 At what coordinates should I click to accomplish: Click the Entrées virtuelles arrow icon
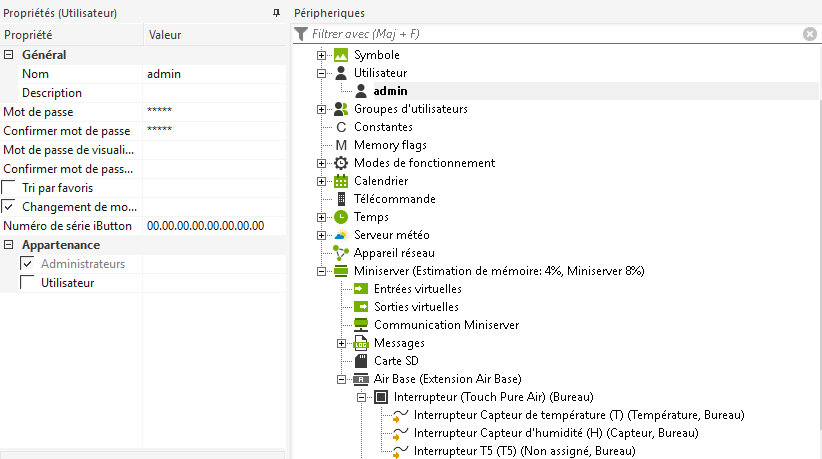361,289
